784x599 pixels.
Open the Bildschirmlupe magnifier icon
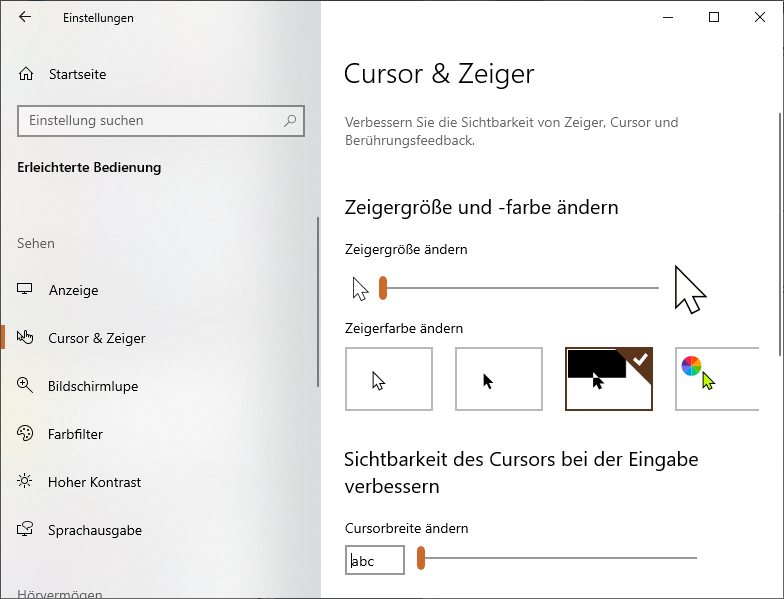[24, 385]
